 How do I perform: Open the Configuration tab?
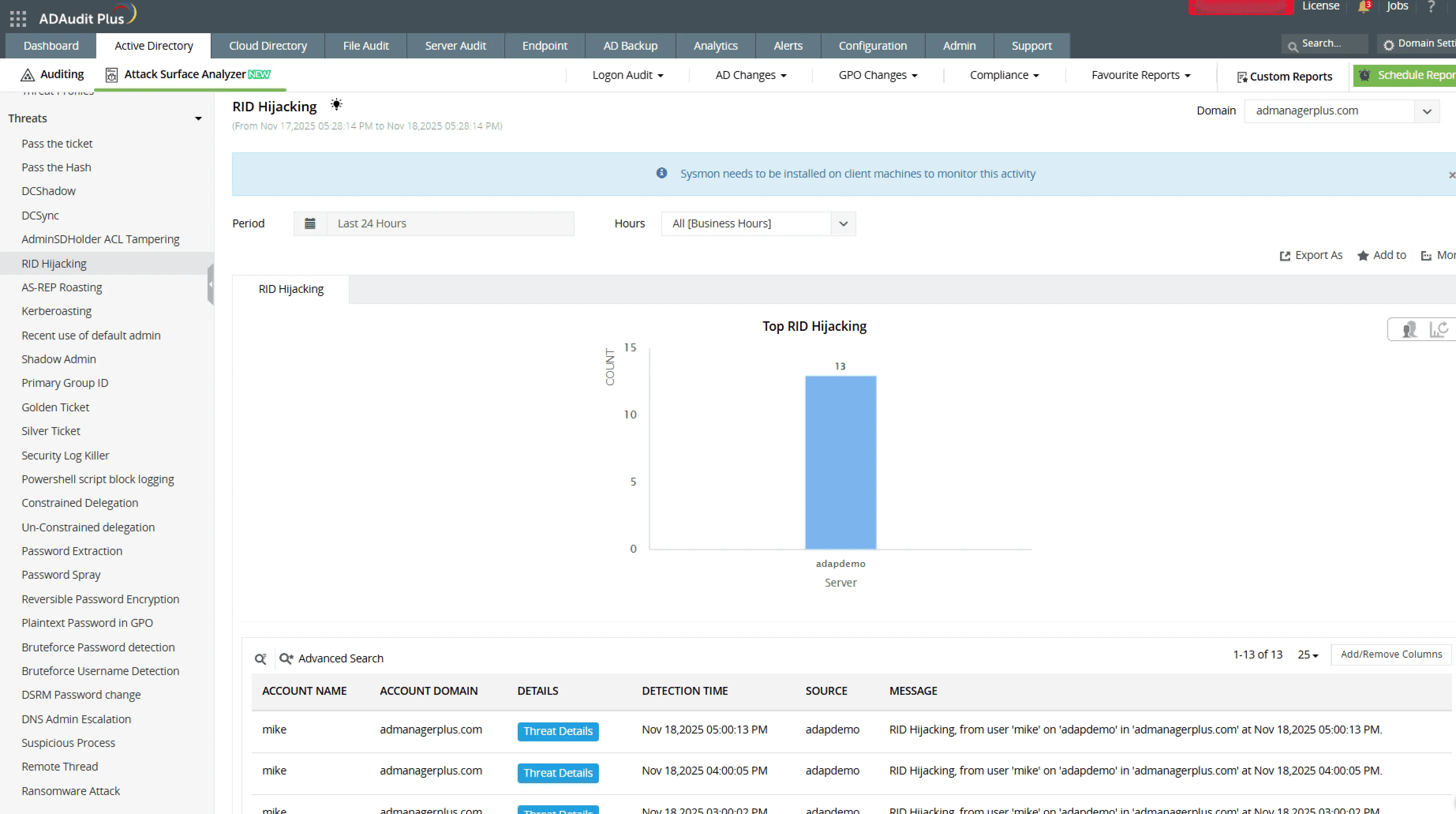tap(873, 46)
